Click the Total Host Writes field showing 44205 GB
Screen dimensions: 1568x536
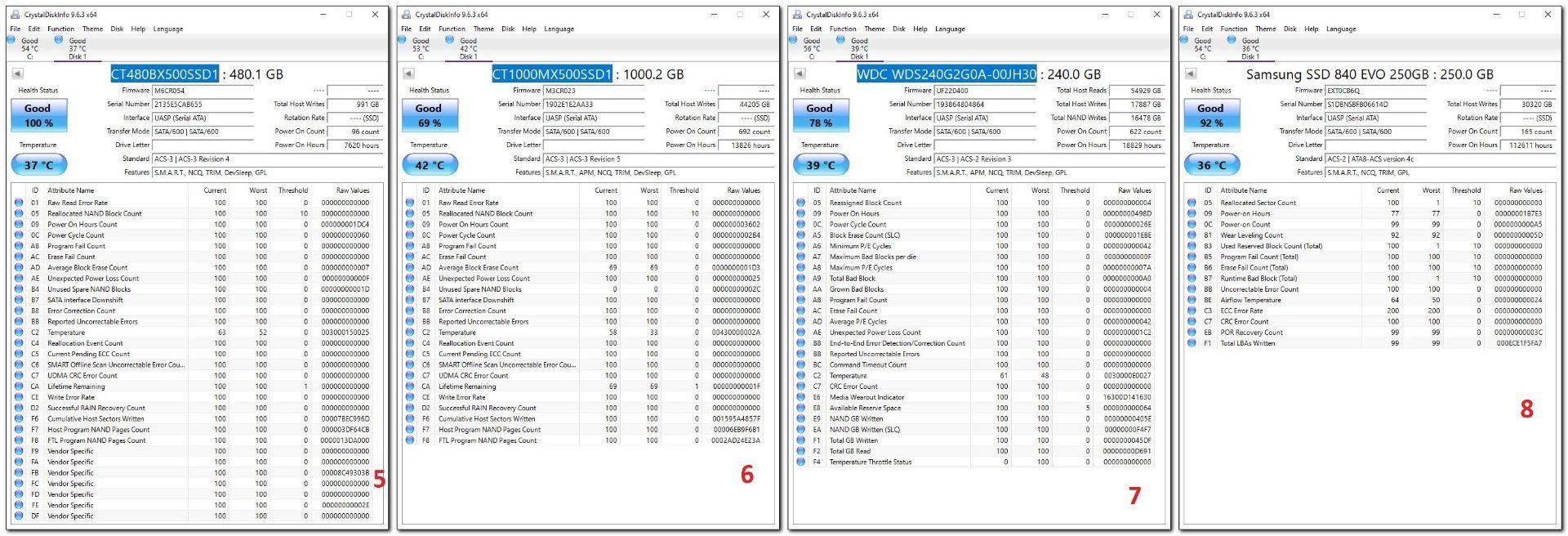(746, 105)
